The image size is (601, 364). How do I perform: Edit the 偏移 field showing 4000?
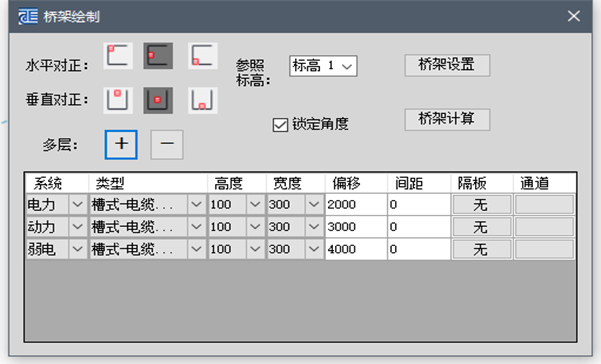(x=356, y=249)
